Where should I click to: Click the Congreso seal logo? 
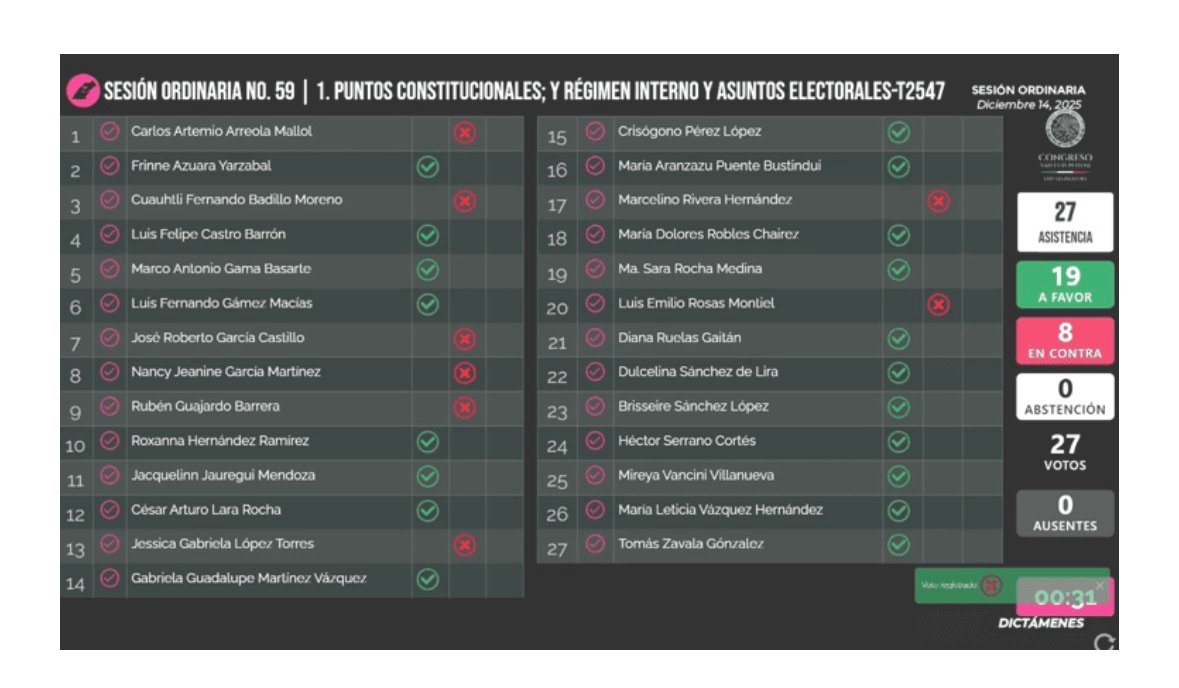coord(1064,130)
